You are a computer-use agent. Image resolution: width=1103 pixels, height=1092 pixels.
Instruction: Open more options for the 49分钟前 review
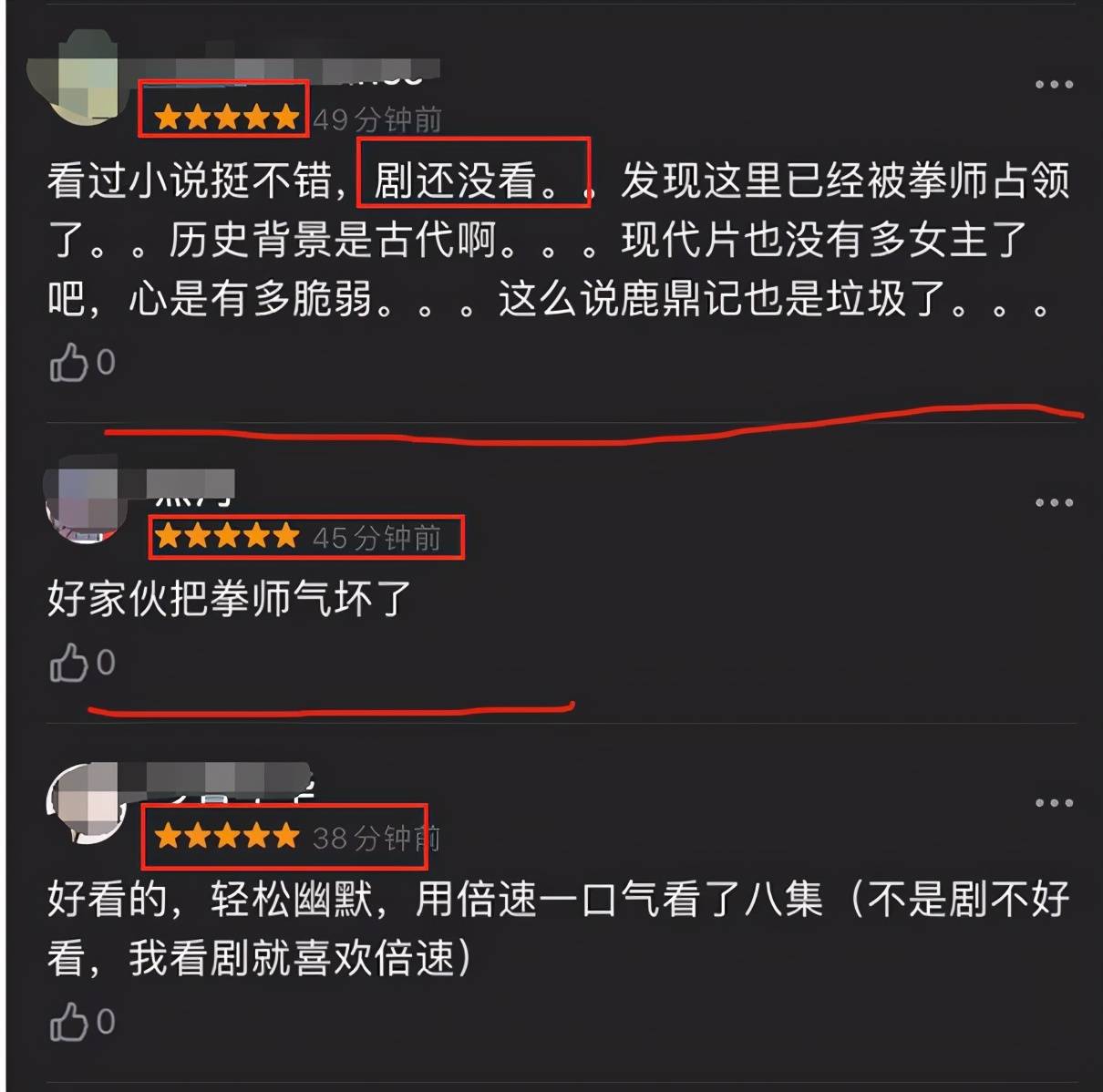(1054, 85)
